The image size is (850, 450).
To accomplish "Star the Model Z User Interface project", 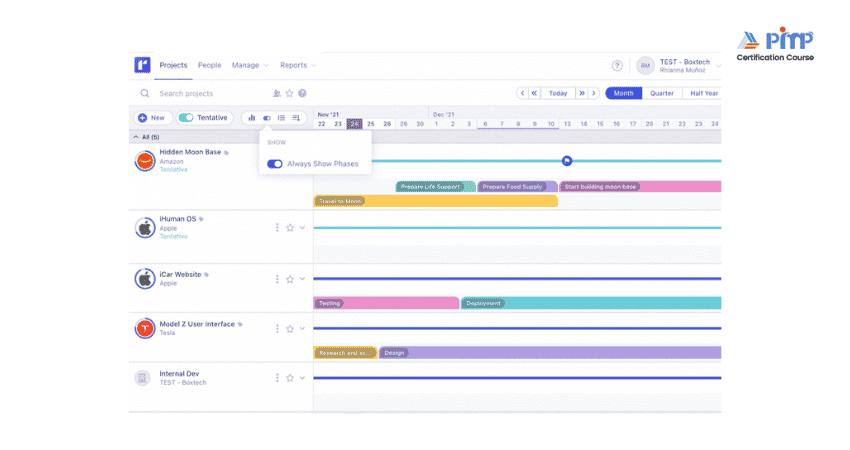I will click(290, 329).
